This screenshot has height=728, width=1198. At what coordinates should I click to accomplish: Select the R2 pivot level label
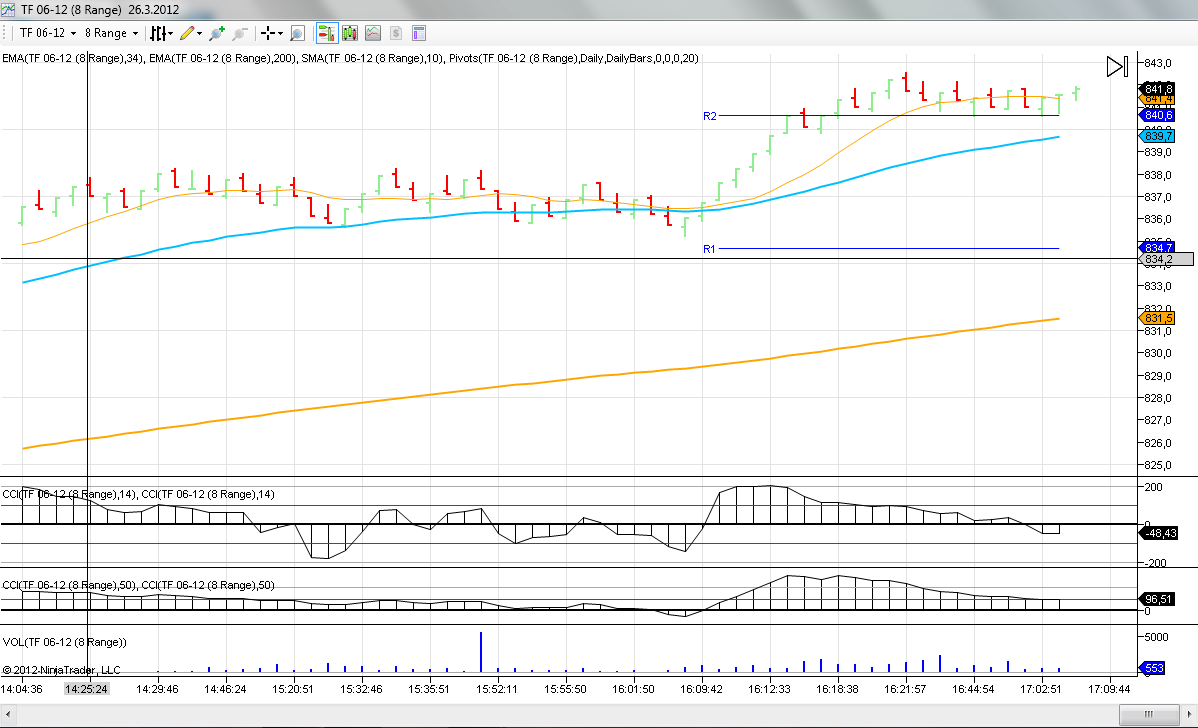[x=709, y=116]
